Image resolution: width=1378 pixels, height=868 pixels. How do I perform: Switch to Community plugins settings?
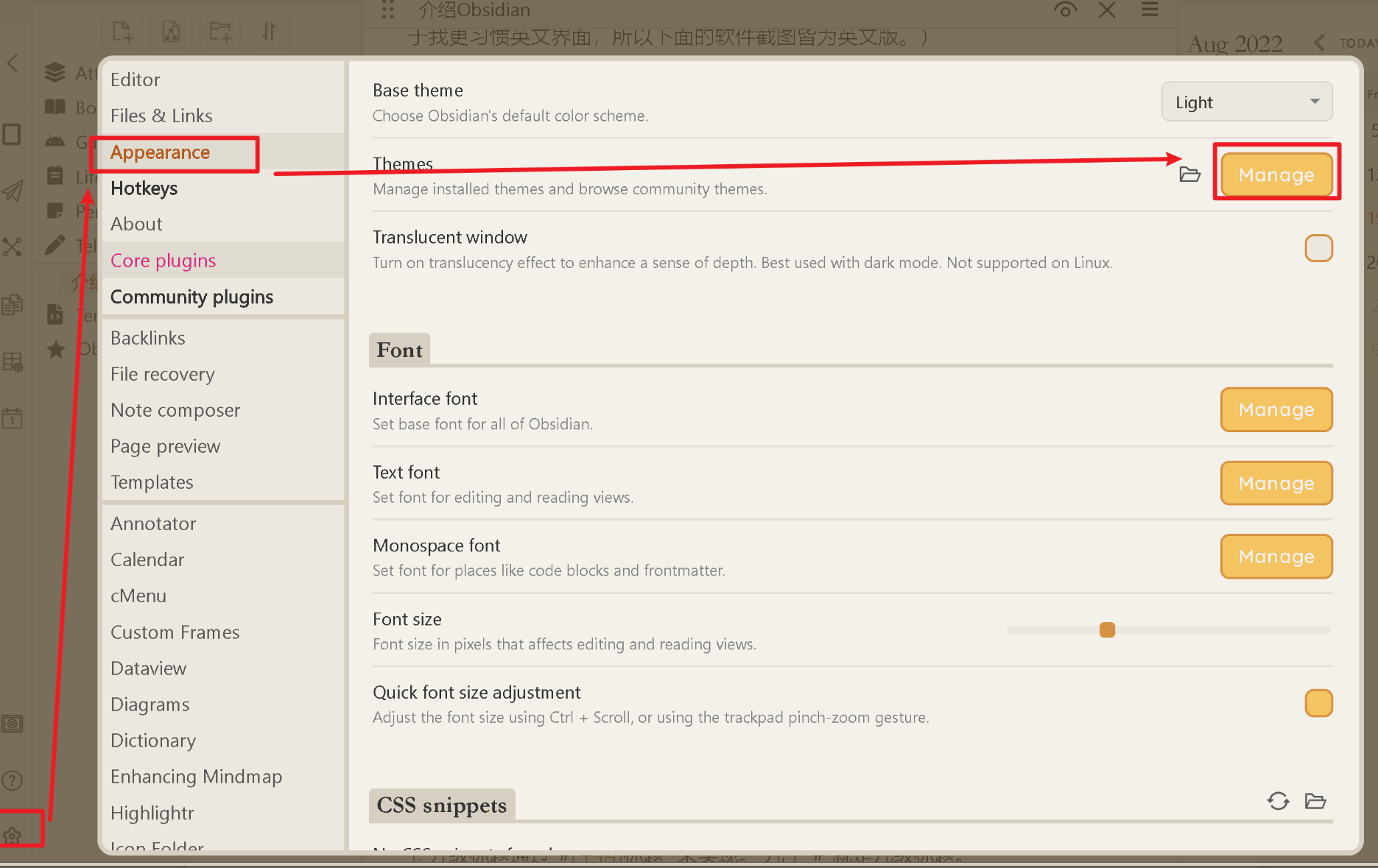(191, 297)
